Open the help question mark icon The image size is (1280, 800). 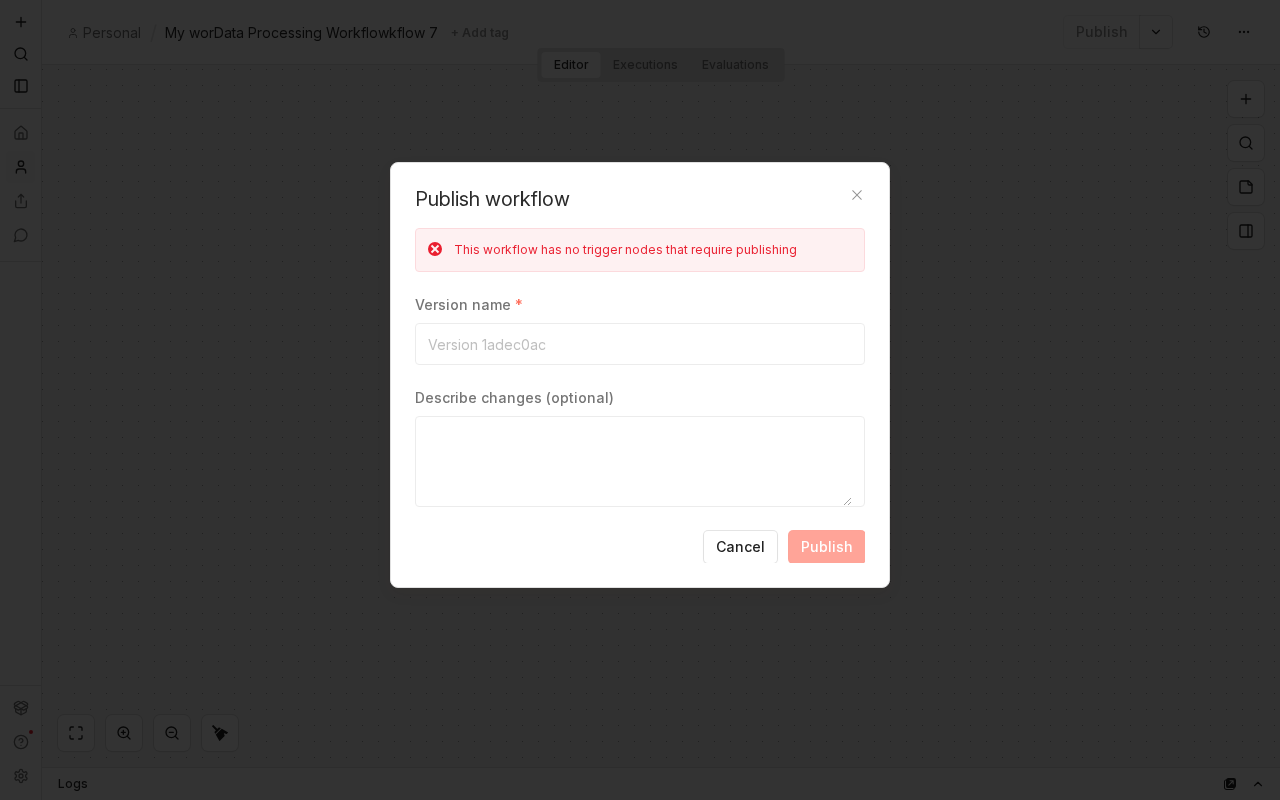pos(21,742)
